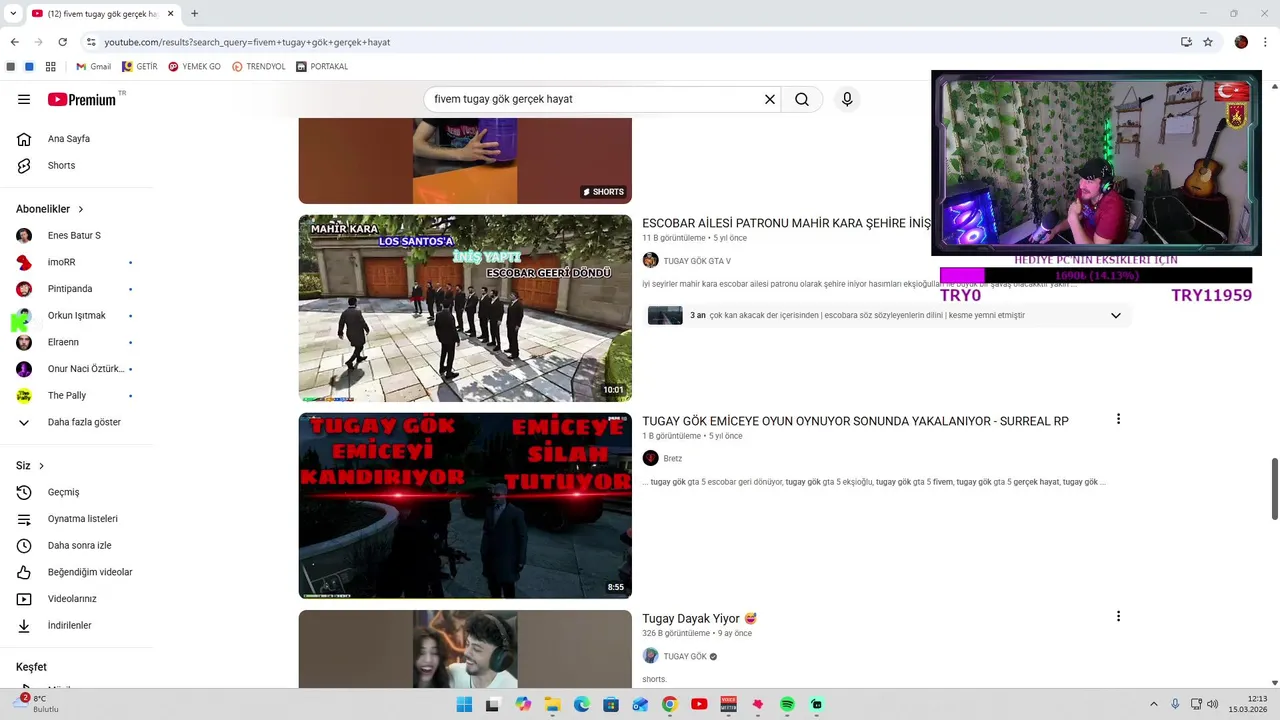Screen dimensions: 1280x720
Task: Click the YouTube Premium logo
Action: [x=84, y=99]
